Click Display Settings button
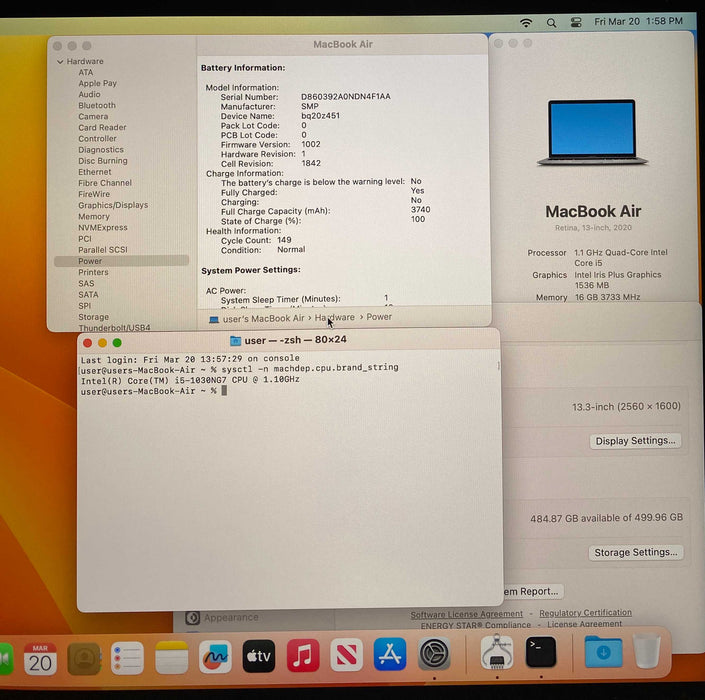Image resolution: width=705 pixels, height=700 pixels. pos(635,441)
